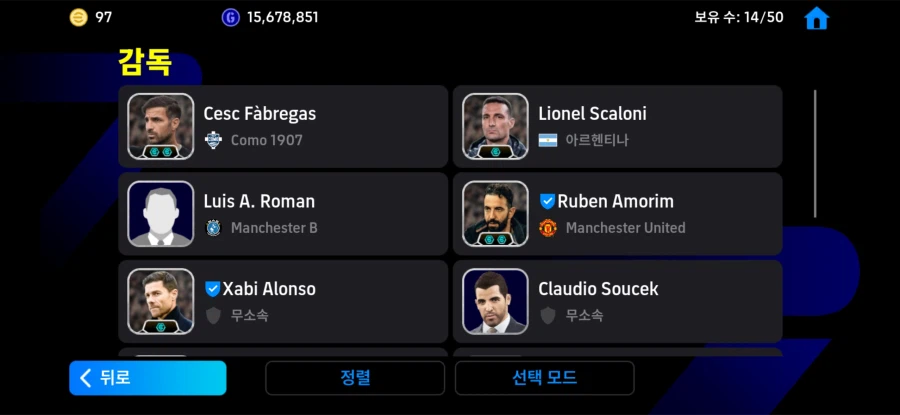The width and height of the screenshot is (900, 415).
Task: Click the blue GP currency icon
Action: [231, 17]
